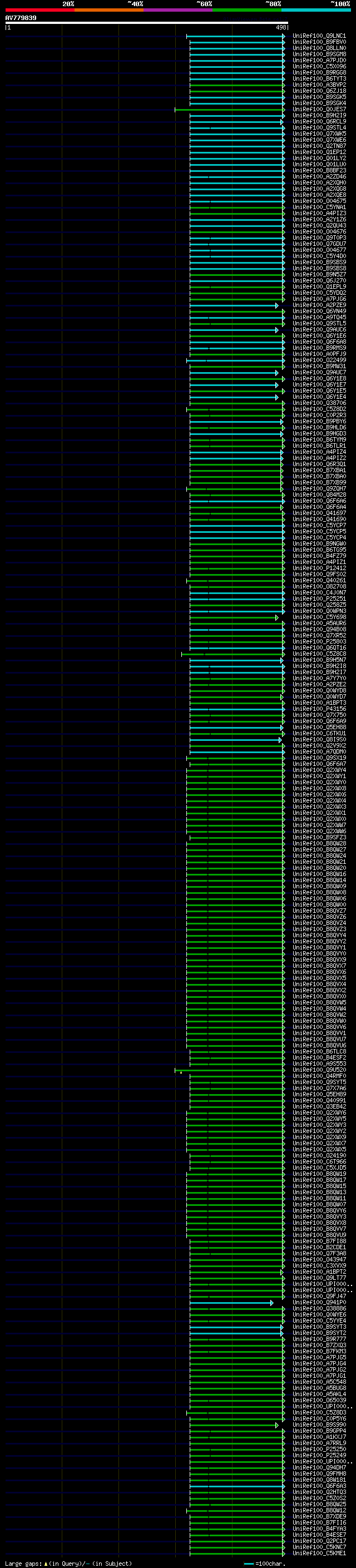Select hit label UniRef100_B9R777
This screenshot has height=1568, width=356.
(319, 1339)
